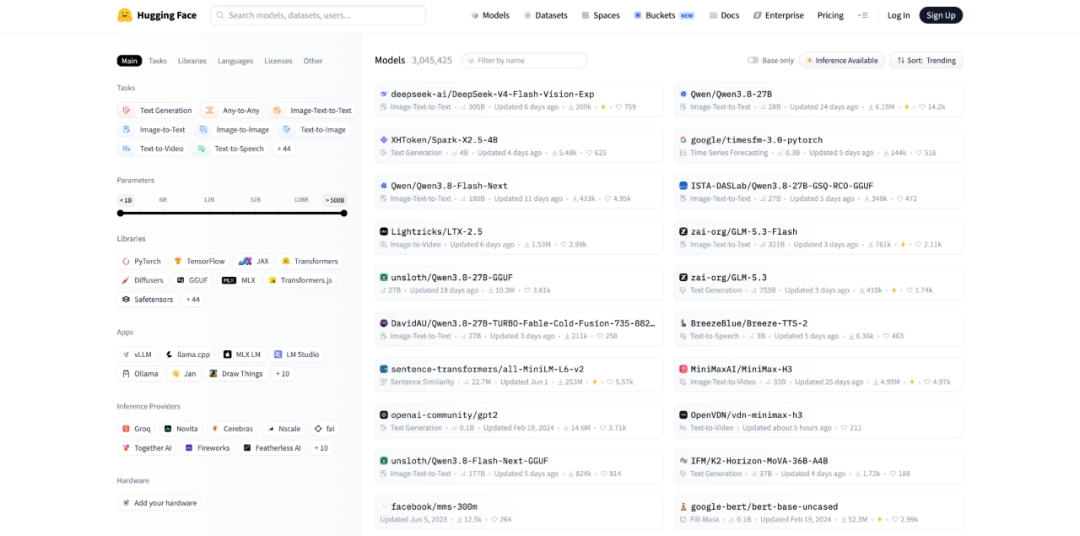Click the Sign Up button

click(x=941, y=15)
